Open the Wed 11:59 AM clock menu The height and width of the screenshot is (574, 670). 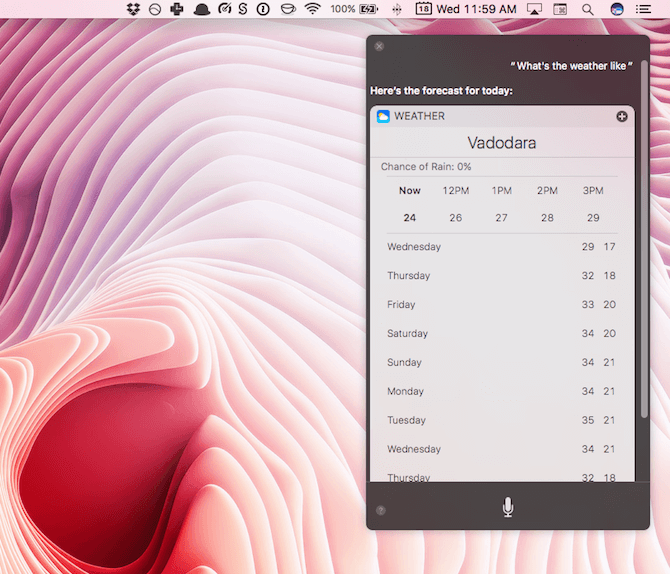(477, 9)
